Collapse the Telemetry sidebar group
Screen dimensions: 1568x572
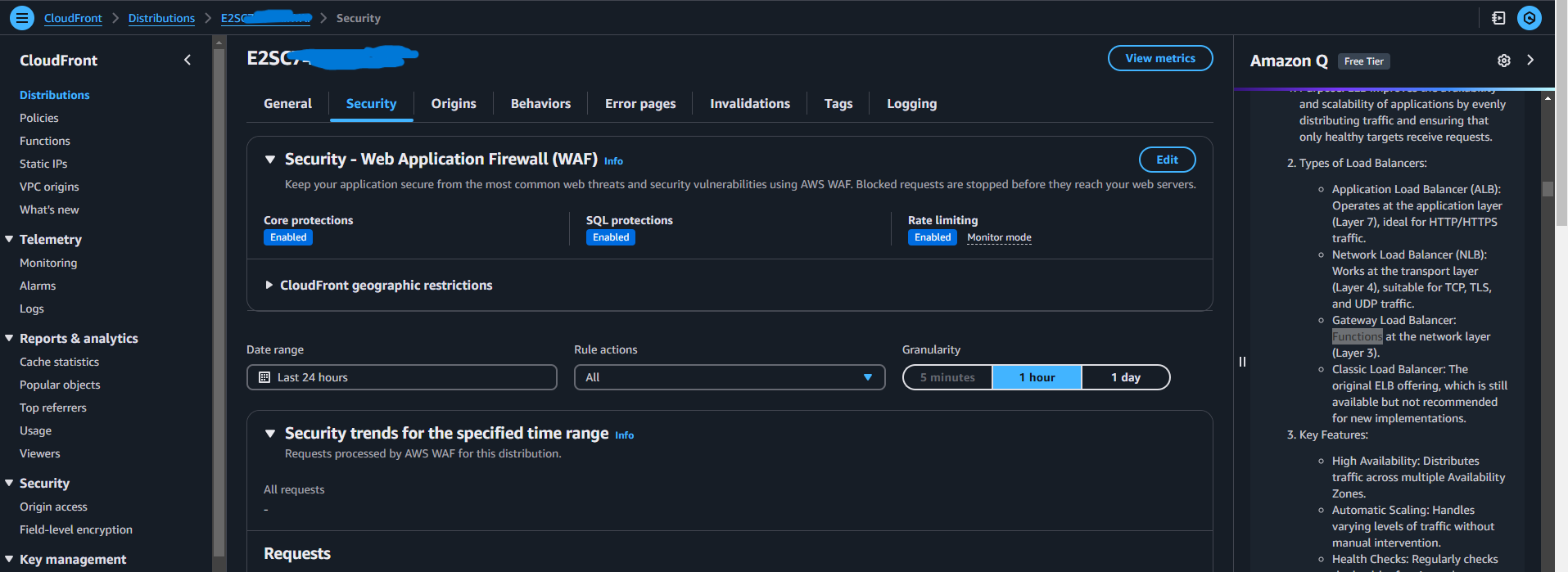[9, 239]
